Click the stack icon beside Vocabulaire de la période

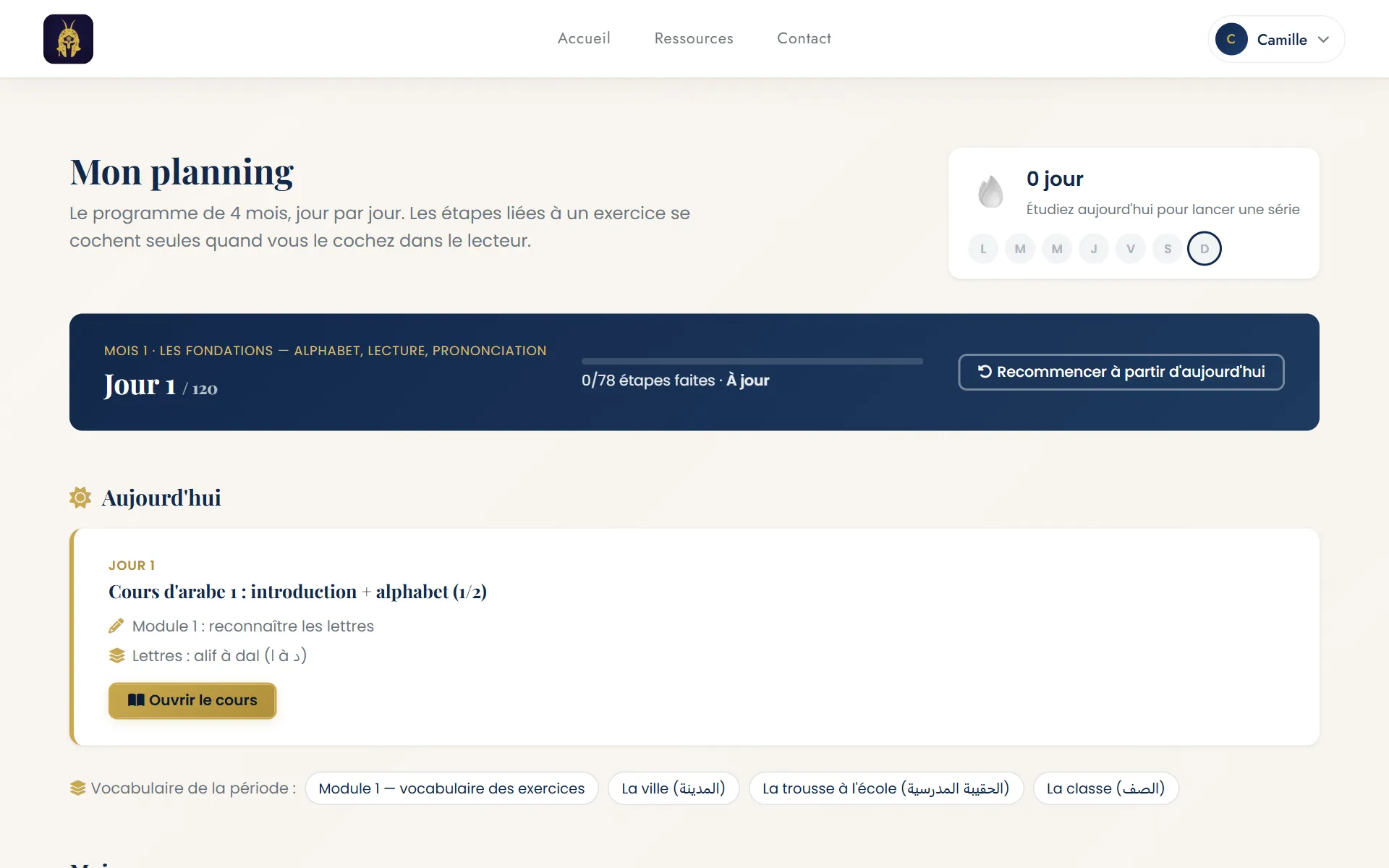[77, 788]
